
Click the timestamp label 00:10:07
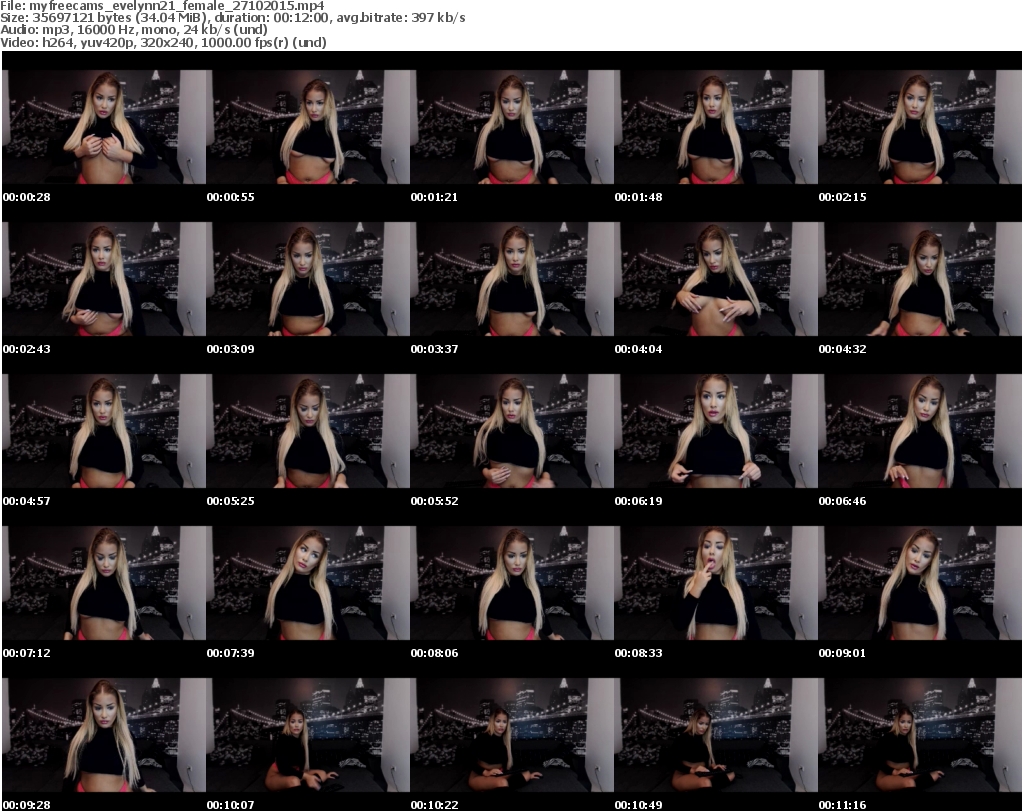click(231, 805)
